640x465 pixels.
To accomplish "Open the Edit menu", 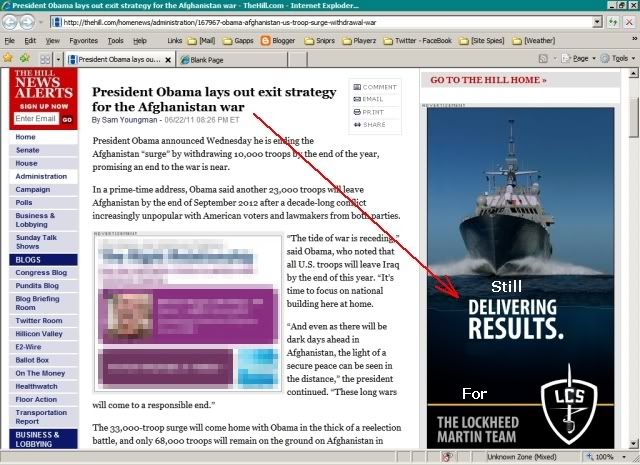I will point(30,40).
